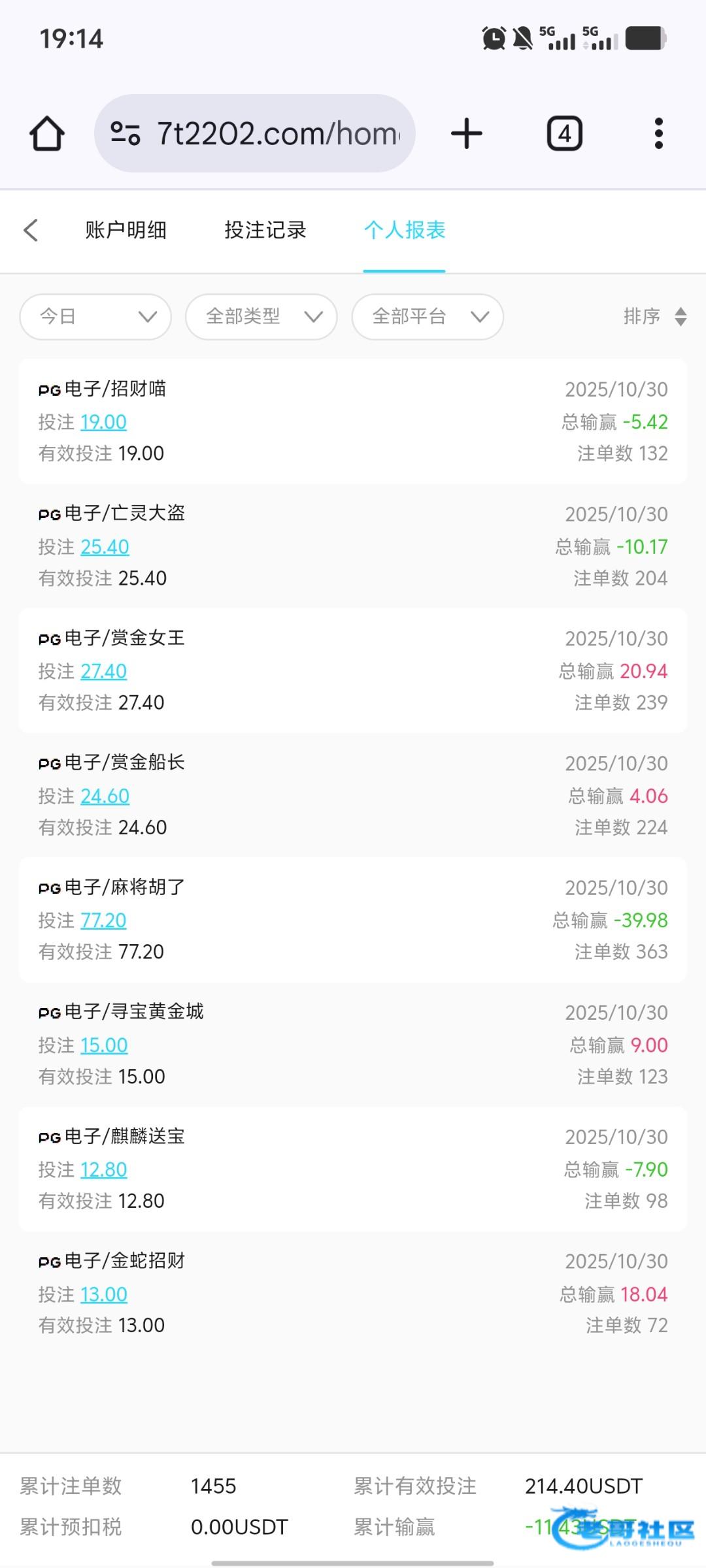This screenshot has height=1568, width=706.
Task: Open the 77.20 bet link for 麻将胡了
Action: [103, 921]
